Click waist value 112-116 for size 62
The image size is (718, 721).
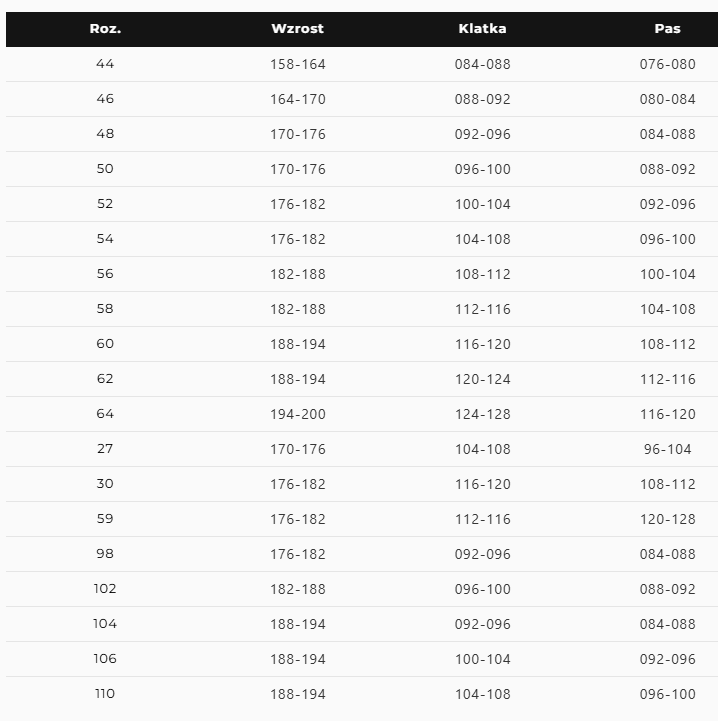coord(667,379)
